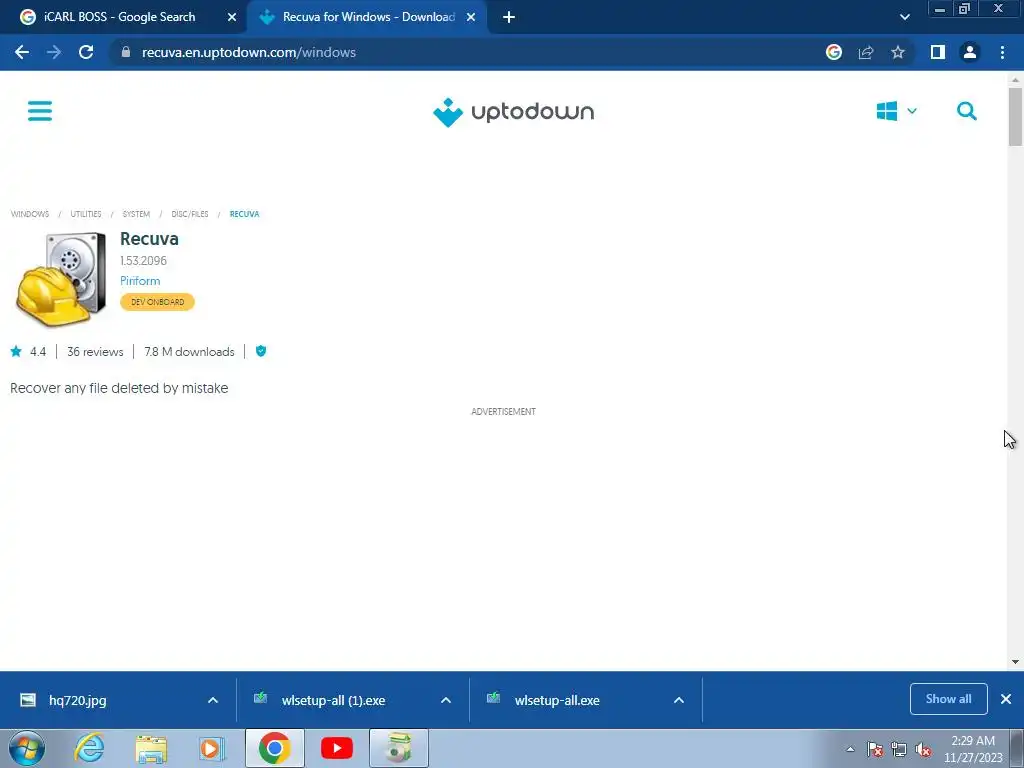1024x768 pixels.
Task: Go back to previous page
Action: 22,52
